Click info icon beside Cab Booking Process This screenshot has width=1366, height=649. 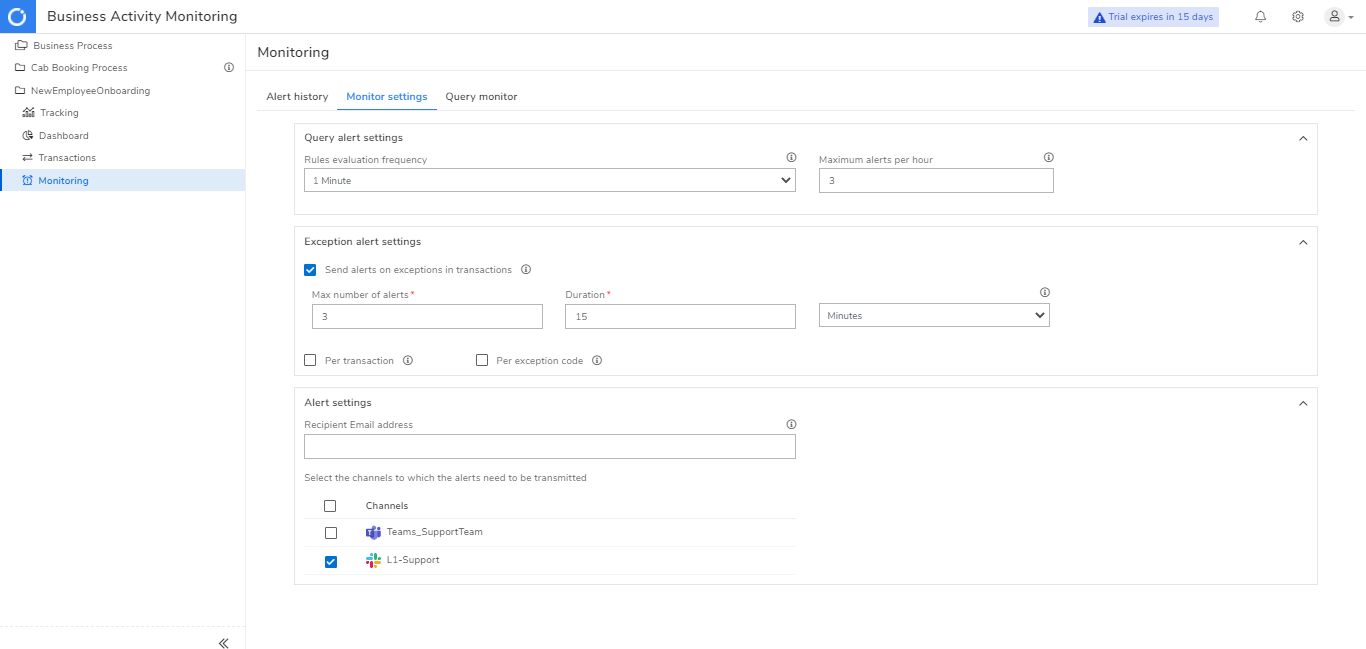pos(228,68)
